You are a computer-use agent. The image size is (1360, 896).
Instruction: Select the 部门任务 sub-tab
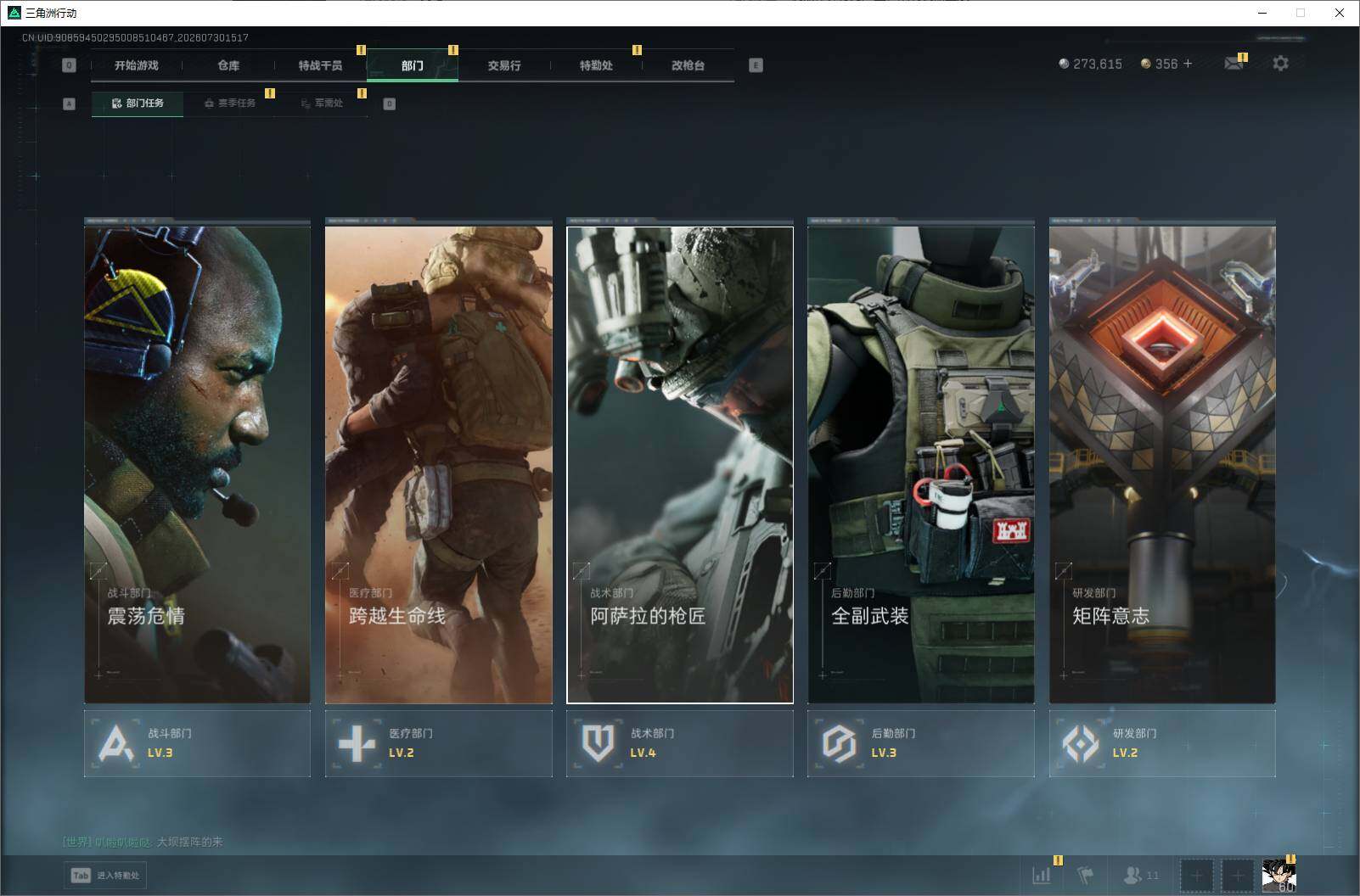(x=138, y=104)
